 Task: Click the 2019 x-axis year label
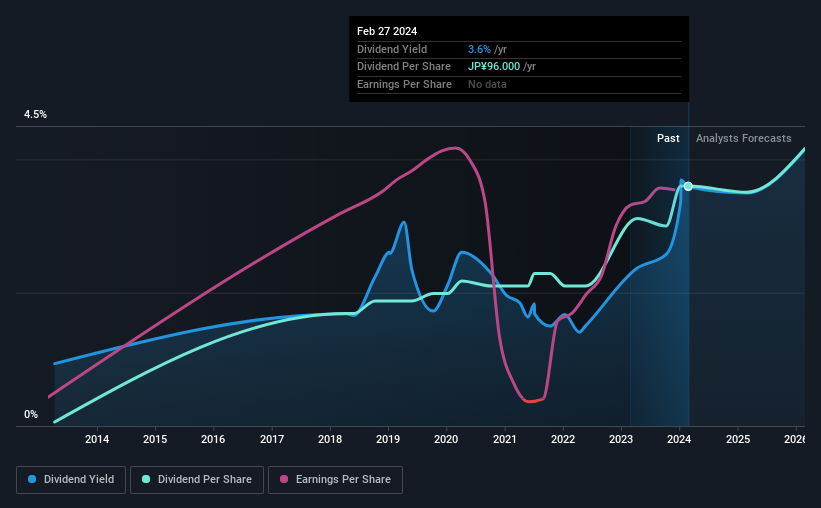coord(388,439)
